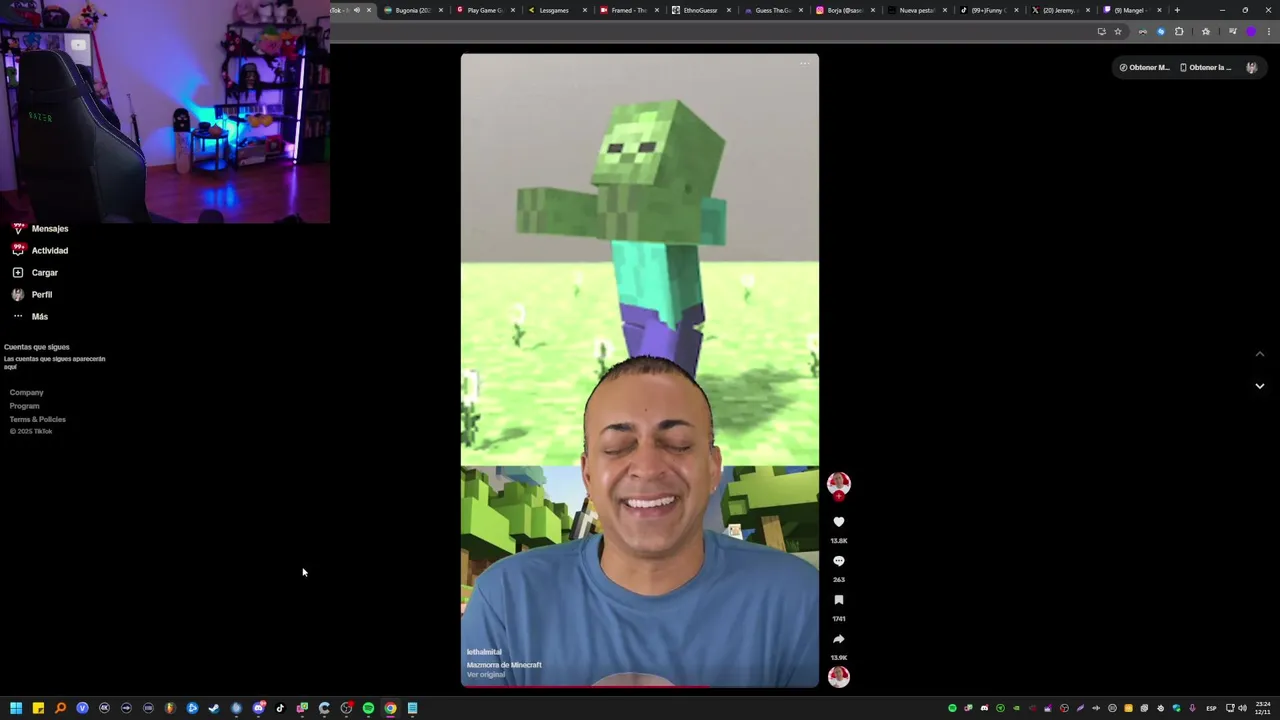Switch to the Play Game browser tab
The height and width of the screenshot is (720, 1280).
coord(485,10)
